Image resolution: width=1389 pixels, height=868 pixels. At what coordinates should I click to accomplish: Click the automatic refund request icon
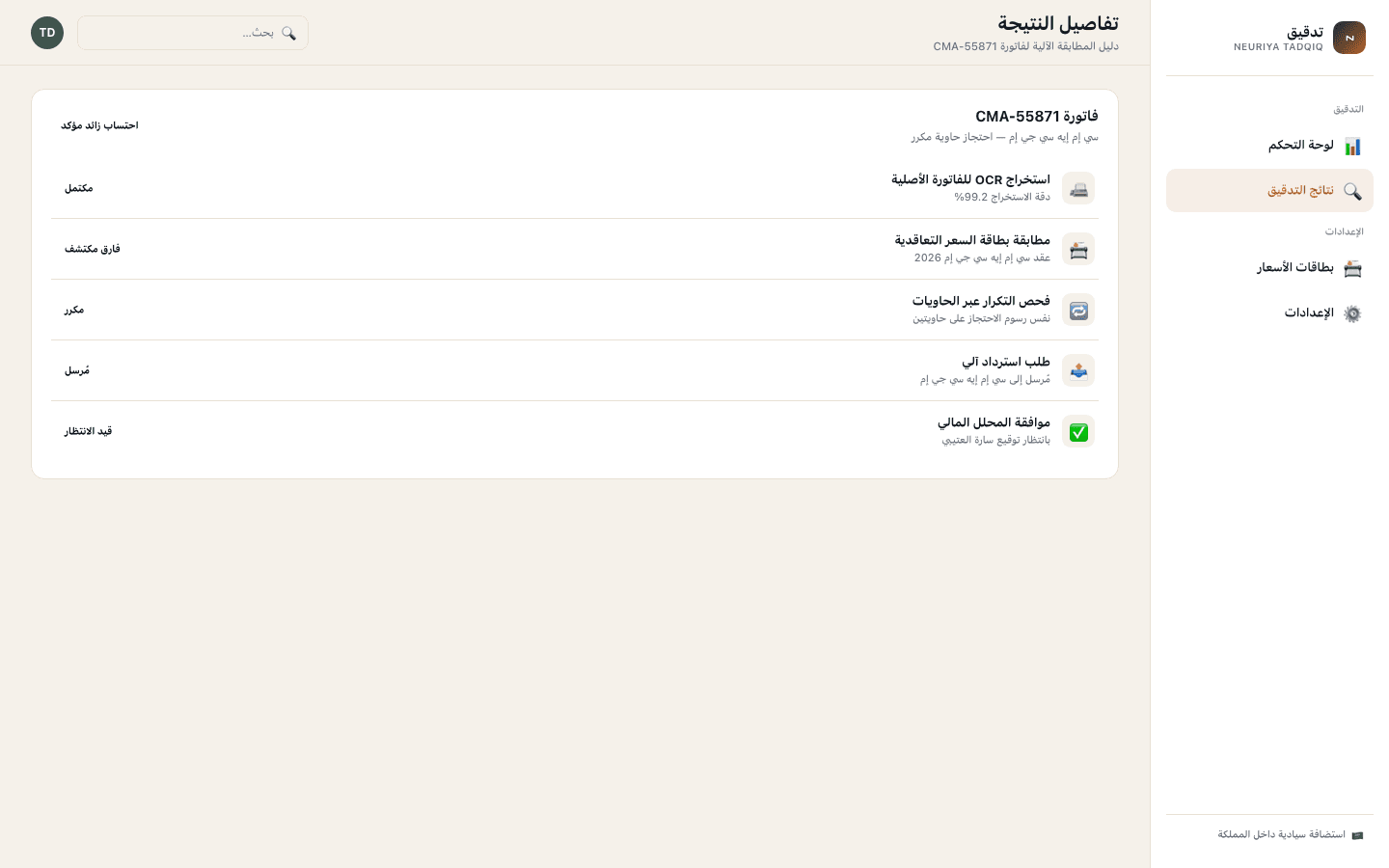click(x=1078, y=370)
